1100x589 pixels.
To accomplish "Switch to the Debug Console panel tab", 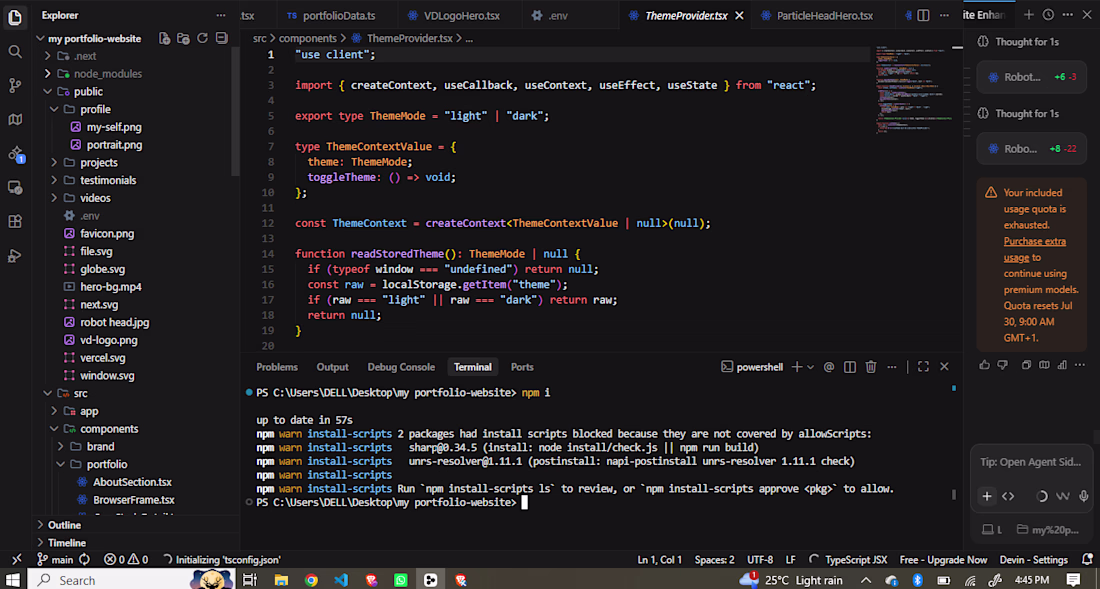I will pyautogui.click(x=401, y=367).
